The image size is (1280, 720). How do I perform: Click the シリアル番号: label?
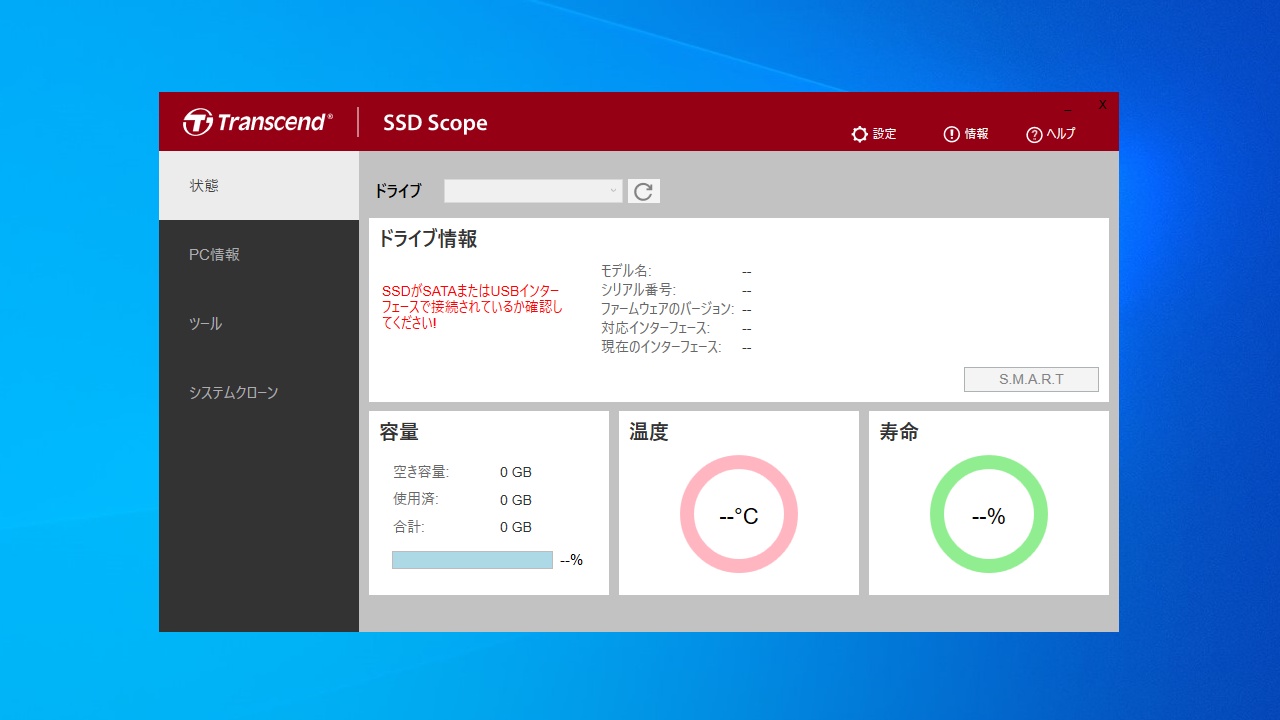638,290
